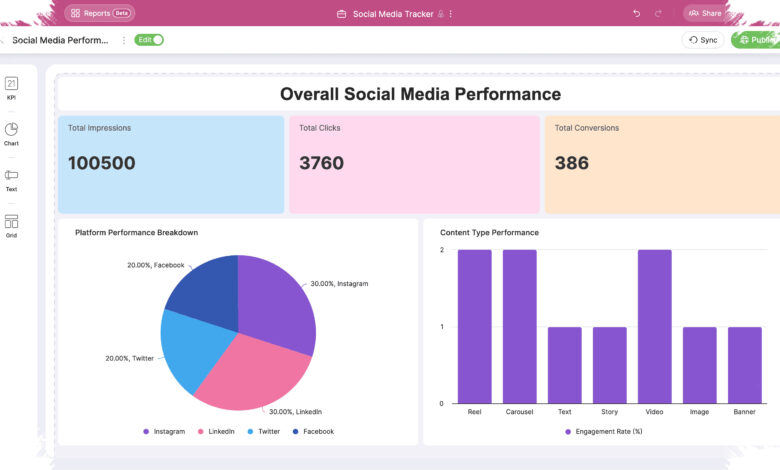Choose the Text tool in sidebar

coord(11,180)
